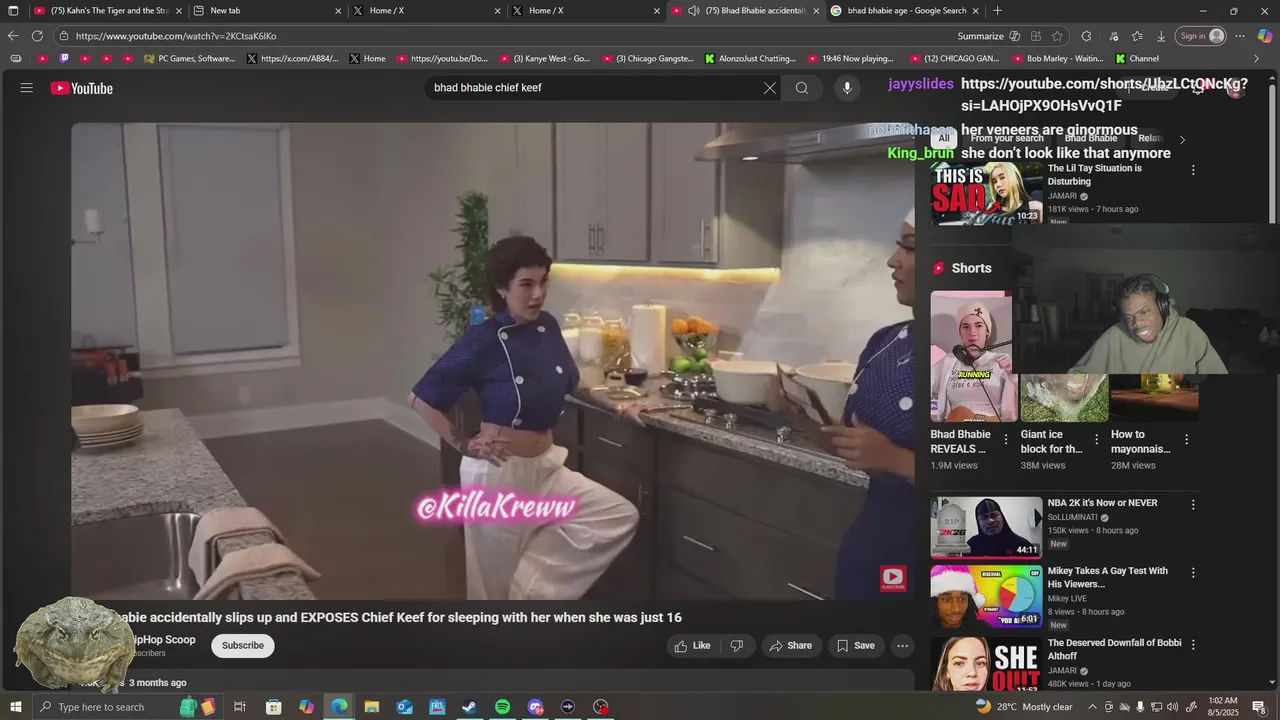Viewport: 1280px width, 720px height.
Task: Open the Bob Marley - Waitin bookmark
Action: (x=1058, y=59)
